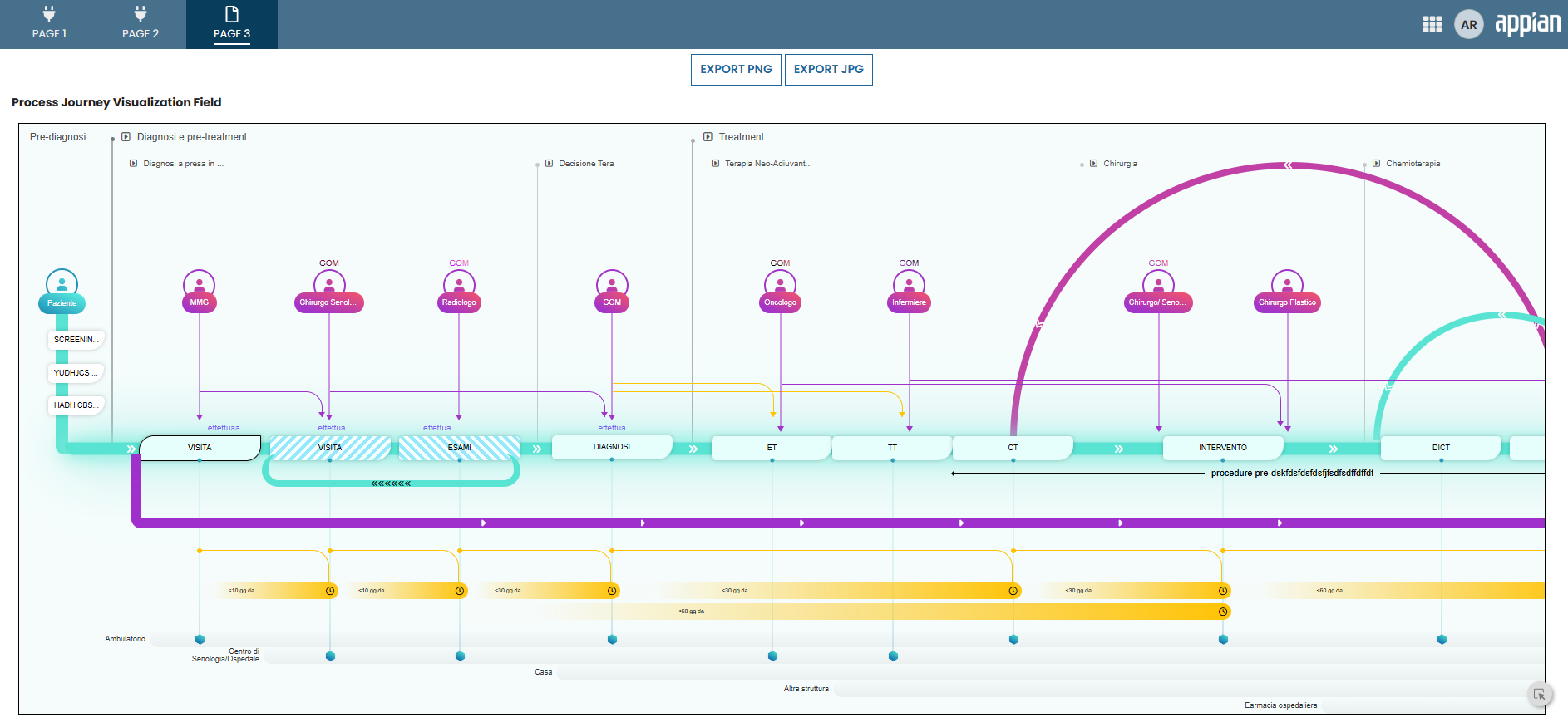Open the Appian apps grid navigation icon
Viewport: 1568px width, 717px height.
(x=1432, y=25)
